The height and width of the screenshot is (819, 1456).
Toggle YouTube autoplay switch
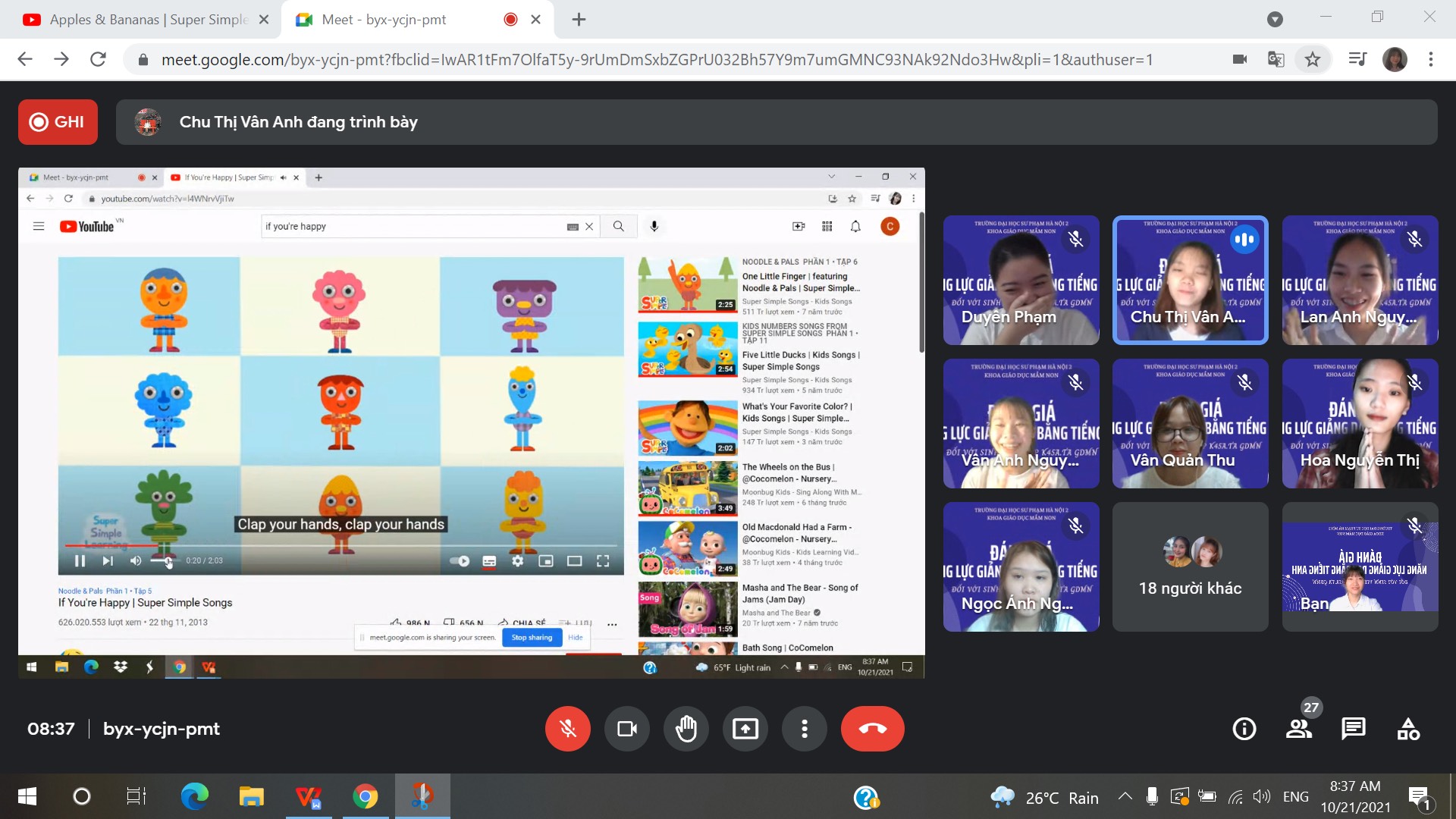point(460,561)
